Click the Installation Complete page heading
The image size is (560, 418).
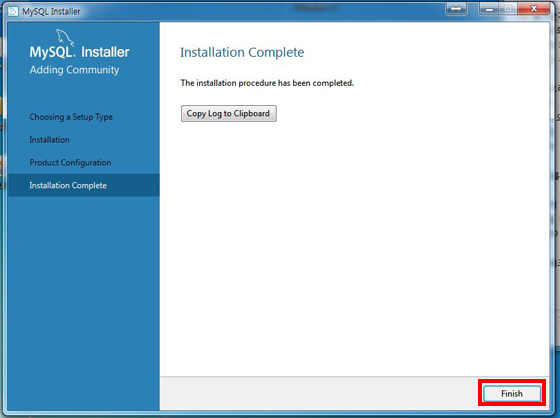(242, 53)
